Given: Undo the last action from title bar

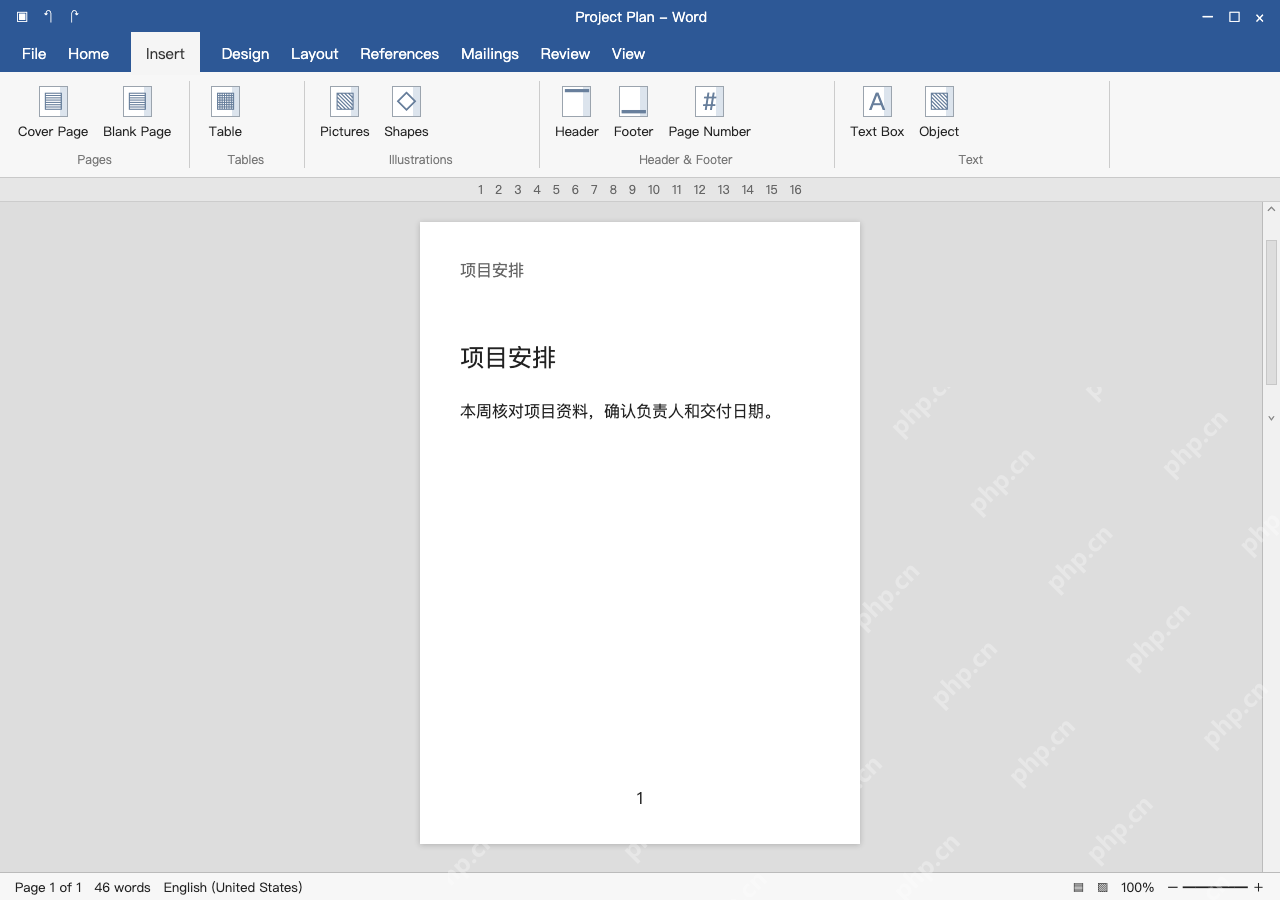Looking at the screenshot, I should 48,17.
